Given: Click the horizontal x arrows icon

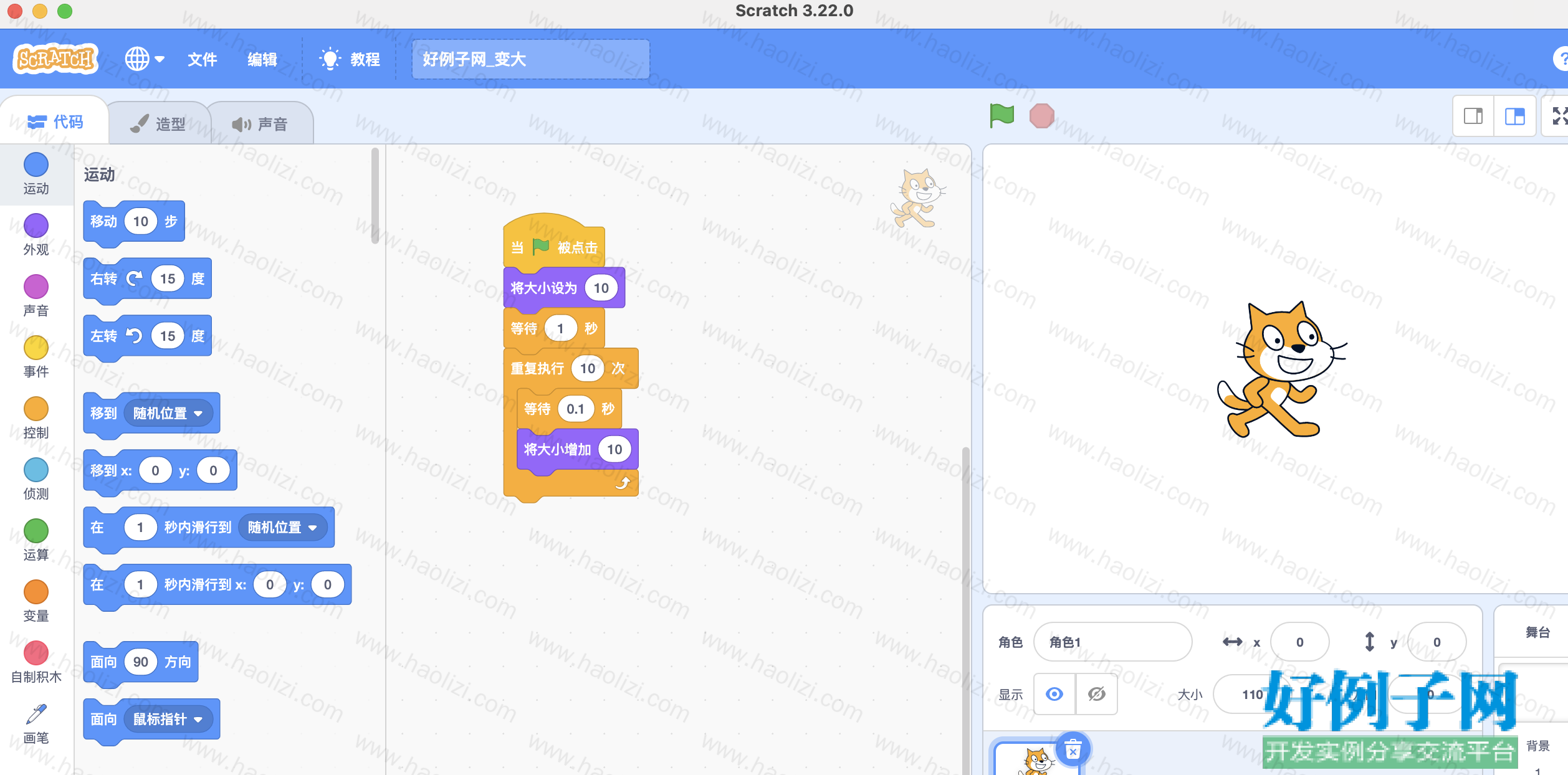Looking at the screenshot, I should [x=1232, y=642].
